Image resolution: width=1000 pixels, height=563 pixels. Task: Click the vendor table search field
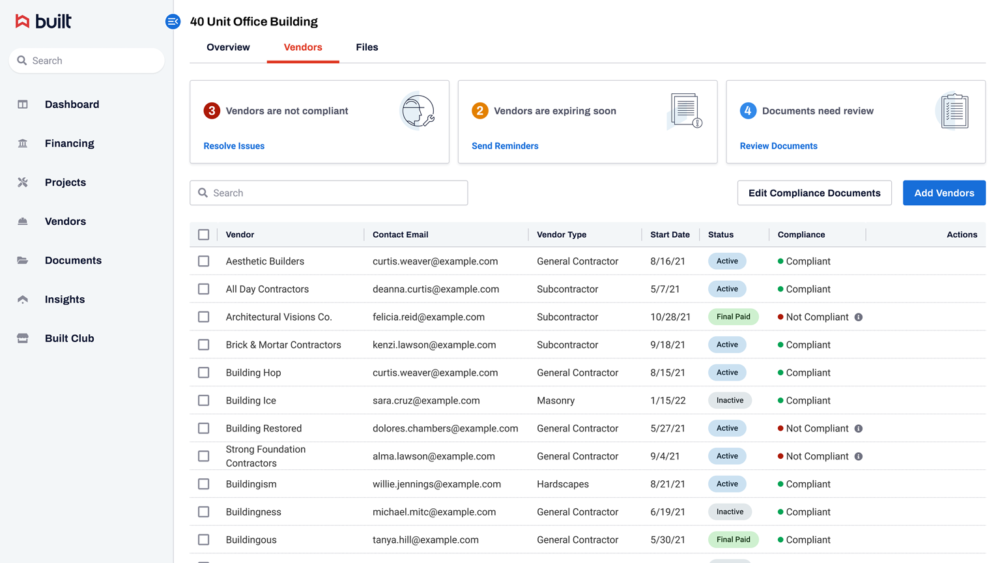(328, 193)
